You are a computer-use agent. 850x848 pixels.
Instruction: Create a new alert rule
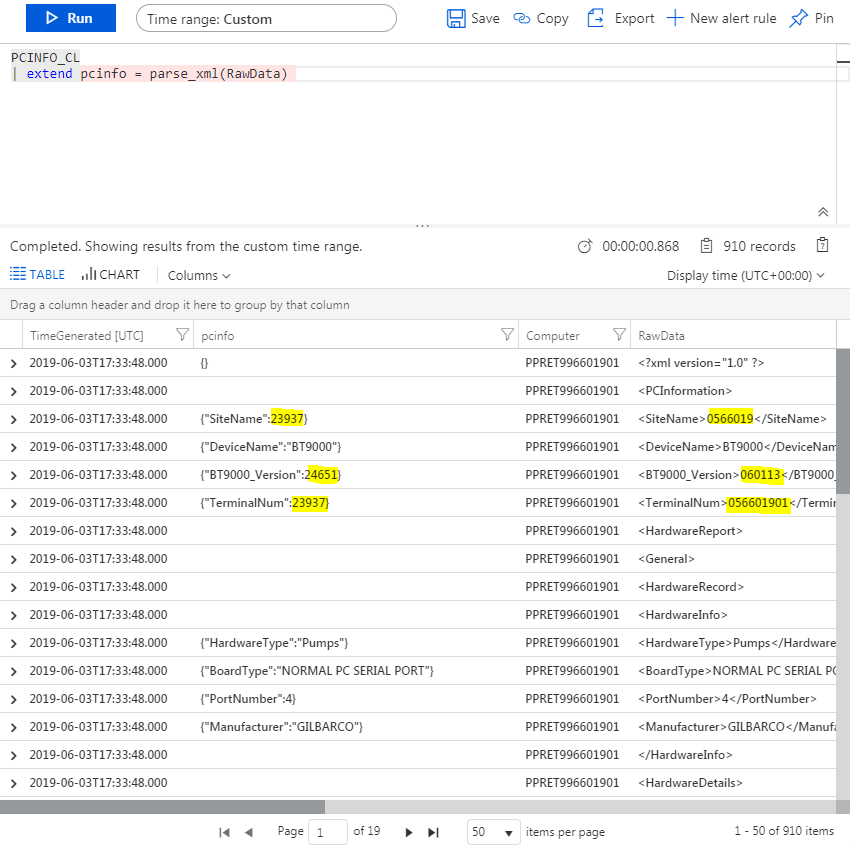721,17
